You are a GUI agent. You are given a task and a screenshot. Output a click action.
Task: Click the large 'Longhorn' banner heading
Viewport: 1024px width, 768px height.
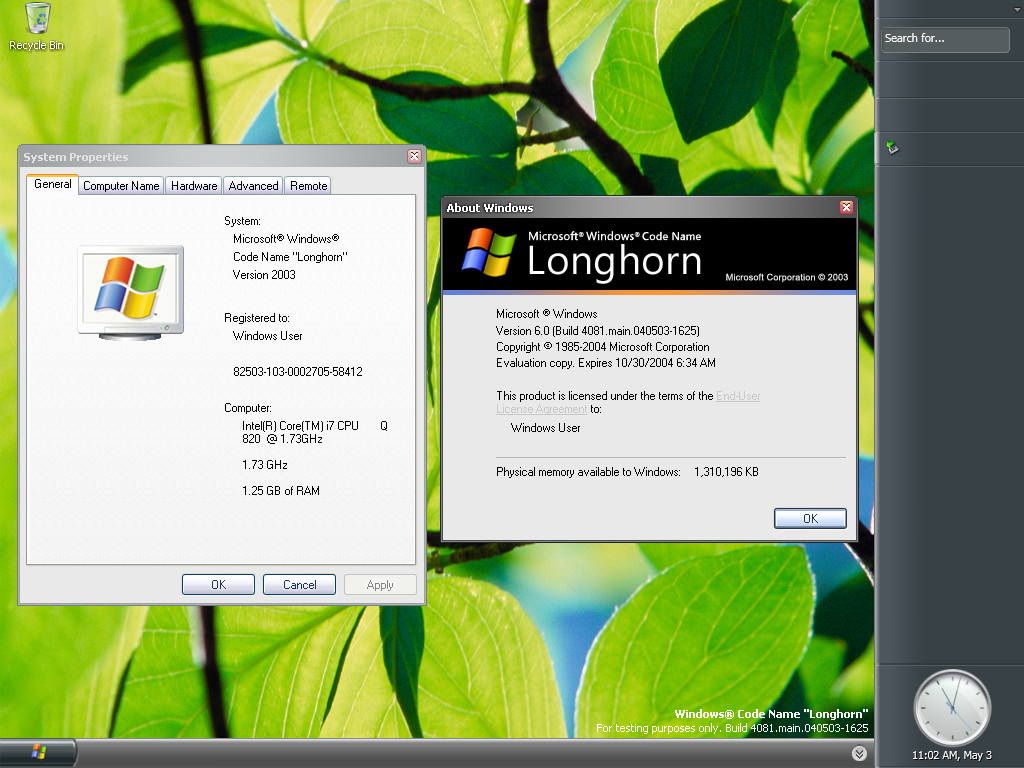click(x=614, y=261)
